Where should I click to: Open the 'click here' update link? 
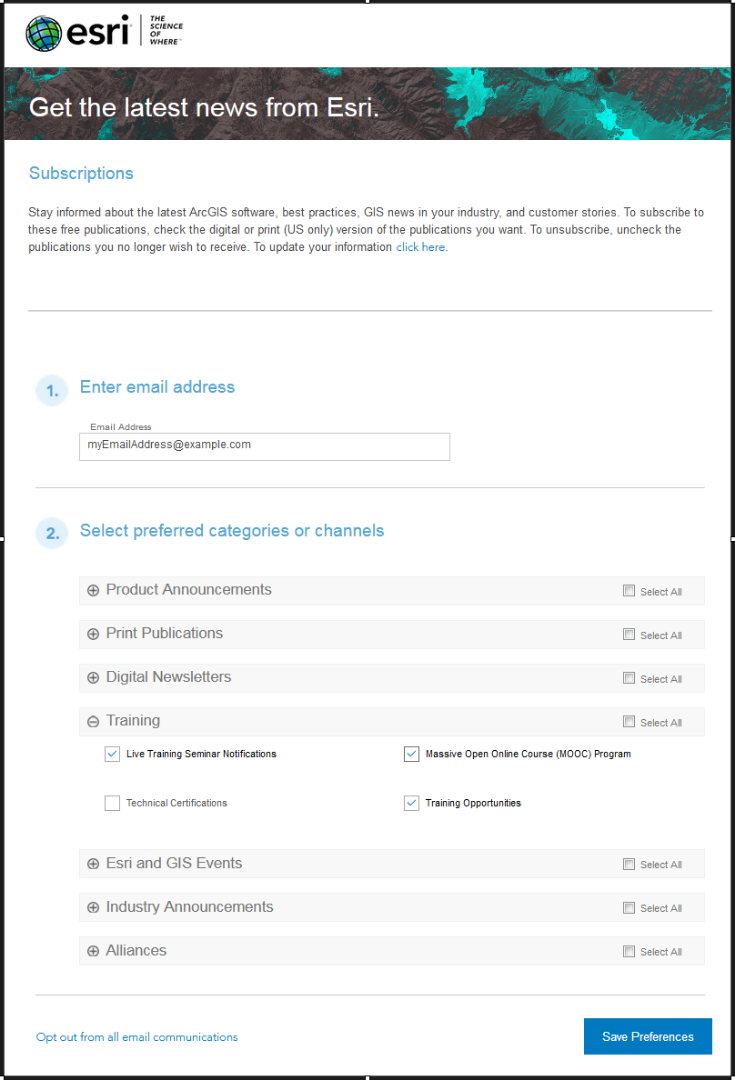pyautogui.click(x=421, y=247)
